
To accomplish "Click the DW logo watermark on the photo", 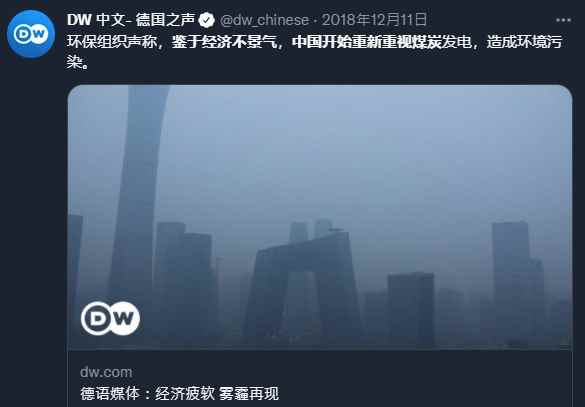I will tap(110, 318).
